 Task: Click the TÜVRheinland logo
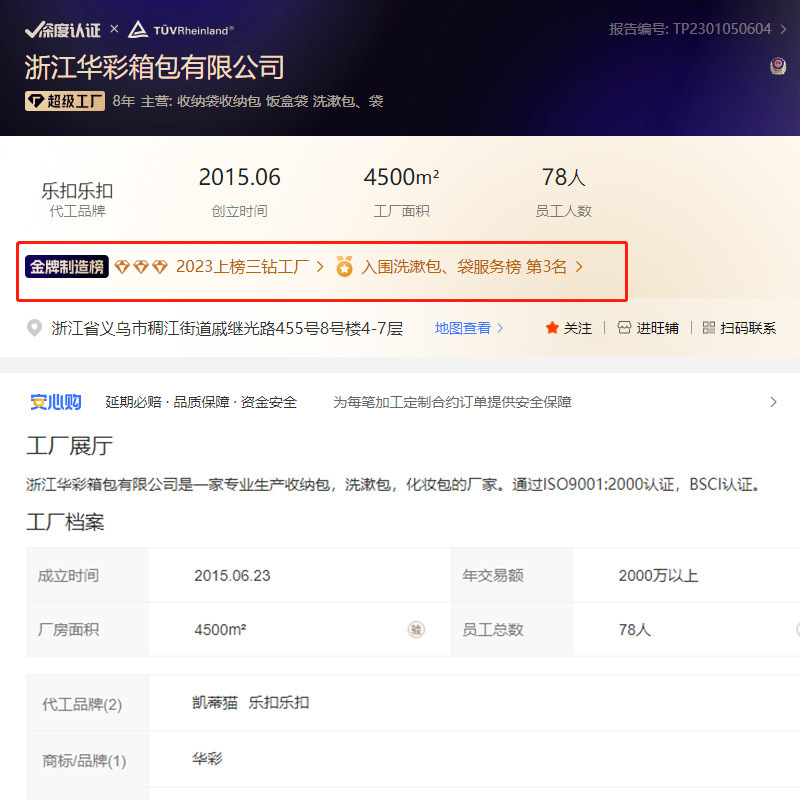(181, 30)
